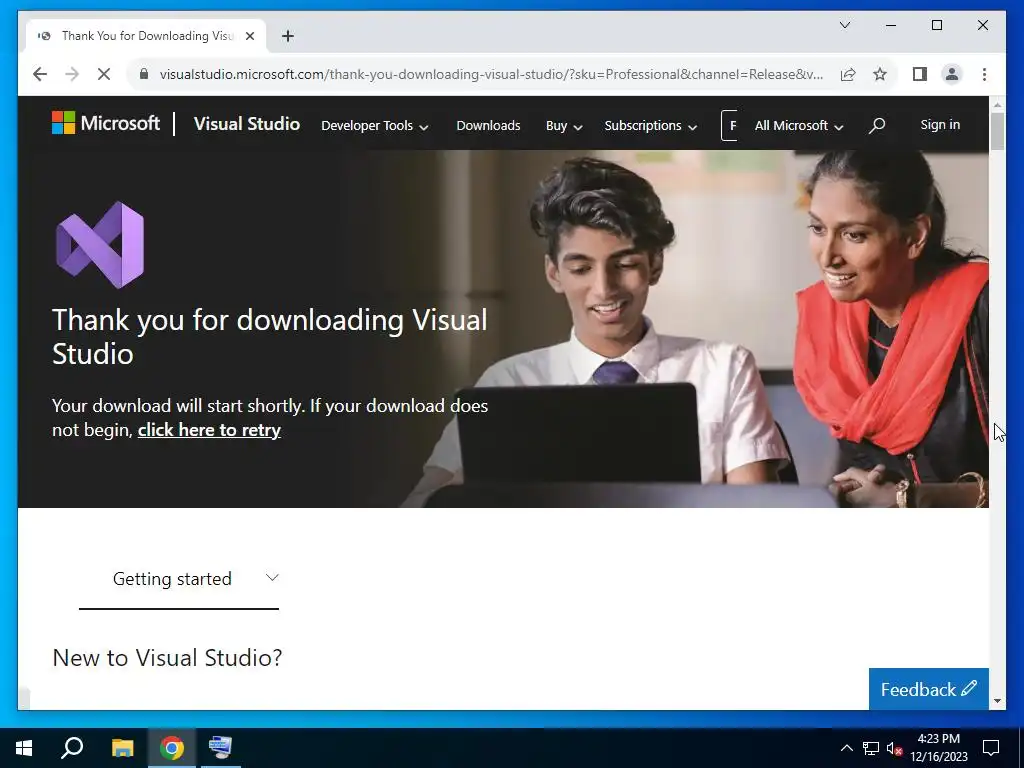Screen dimensions: 1024x768
Task: Open the notifications center icon
Action: 991,748
